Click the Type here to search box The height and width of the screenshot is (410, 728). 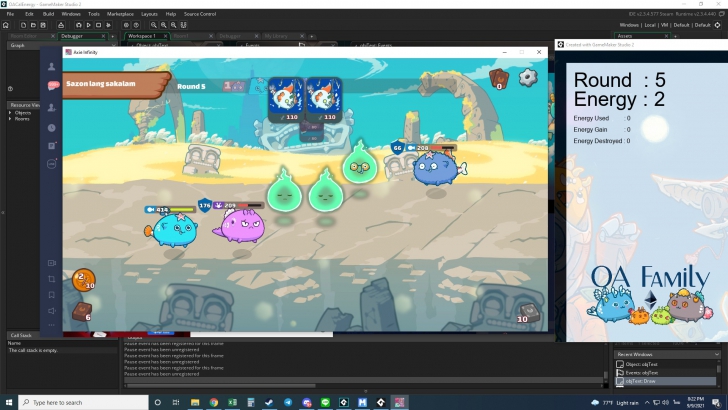[84, 402]
